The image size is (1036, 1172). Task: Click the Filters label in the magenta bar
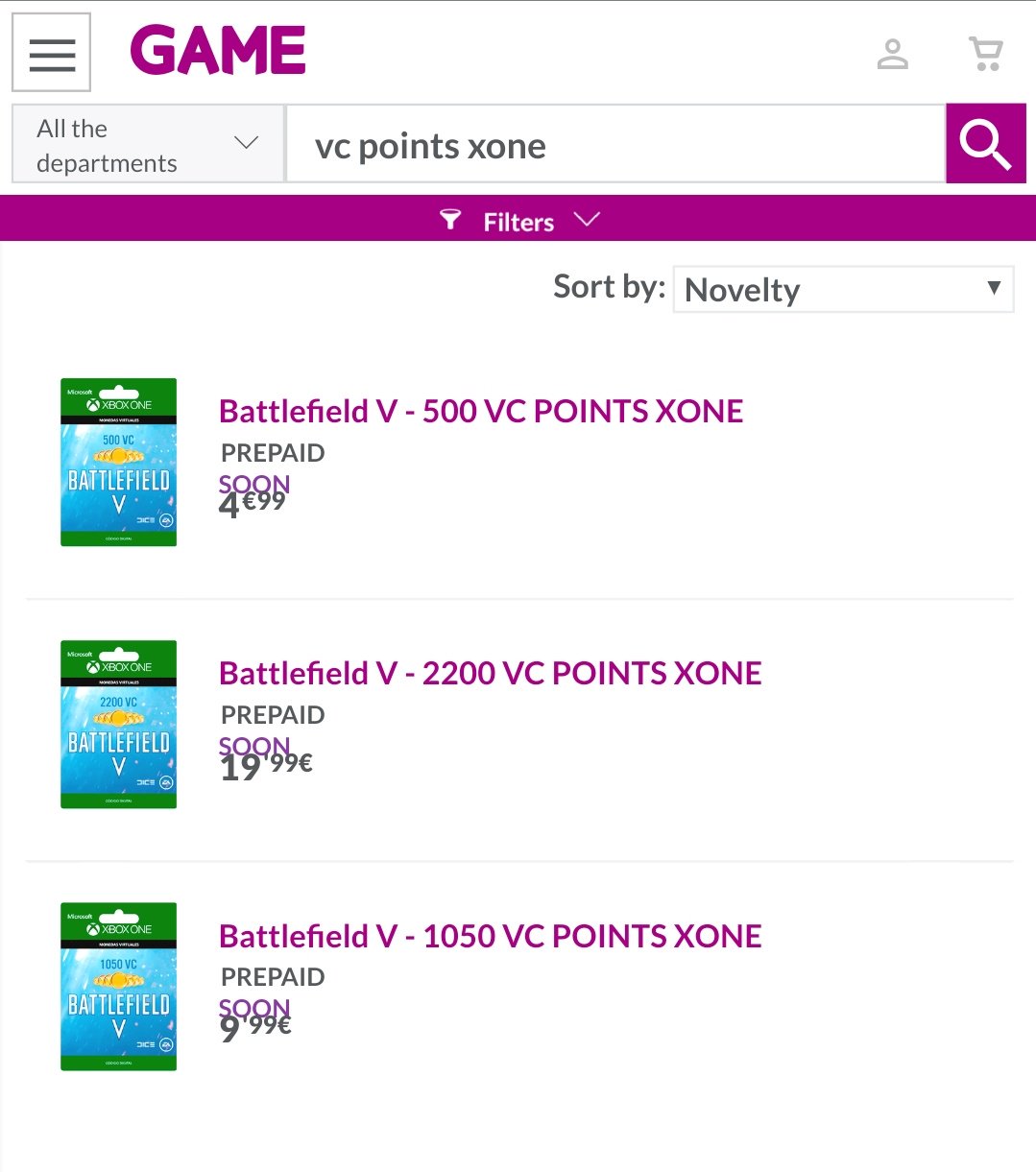tap(518, 222)
